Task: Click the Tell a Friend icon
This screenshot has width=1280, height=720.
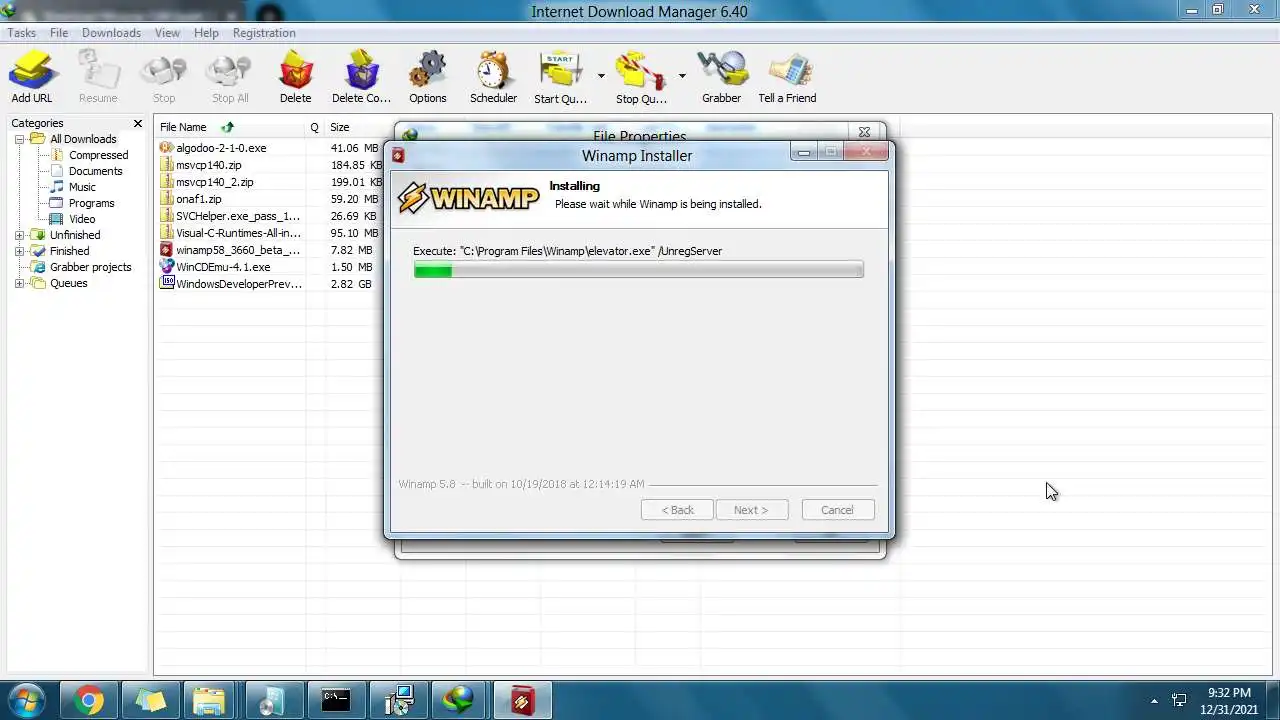Action: (788, 78)
